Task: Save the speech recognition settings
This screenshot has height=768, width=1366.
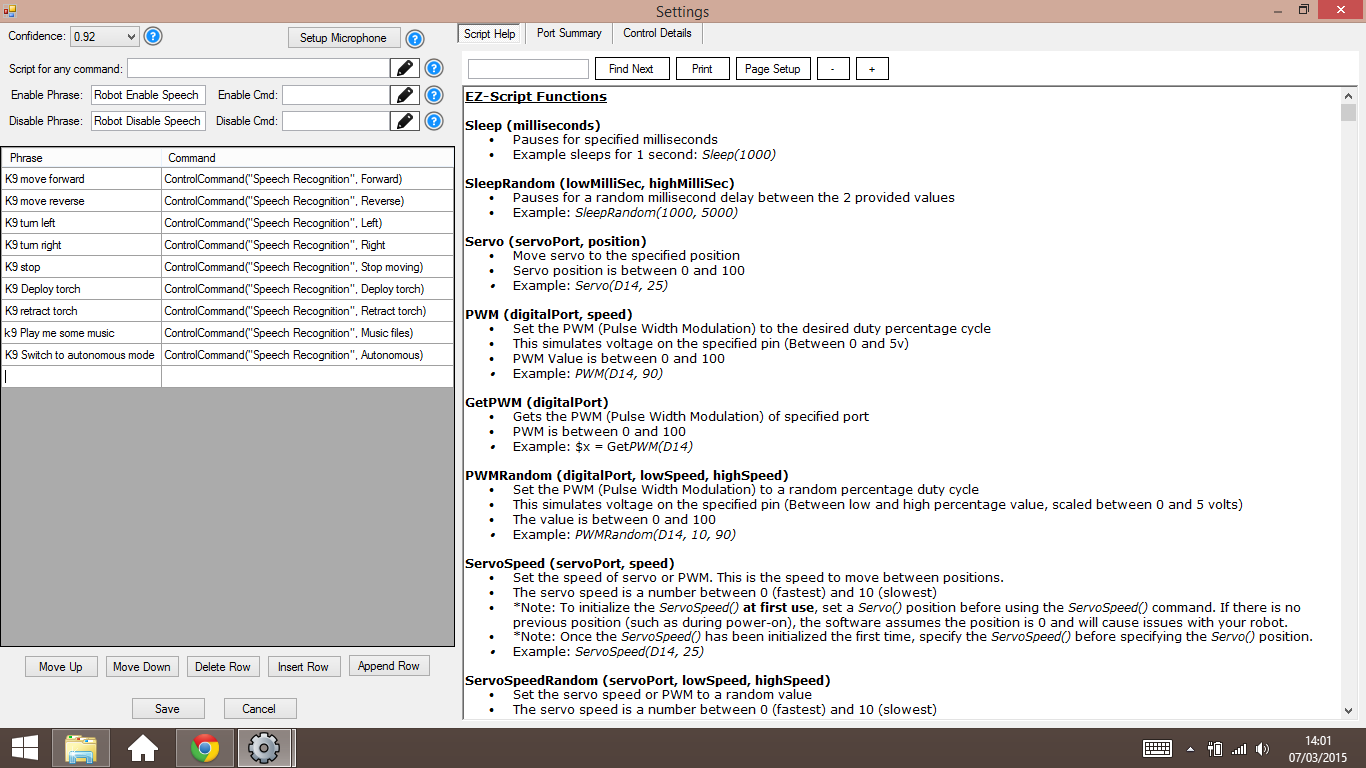Action: coord(168,708)
